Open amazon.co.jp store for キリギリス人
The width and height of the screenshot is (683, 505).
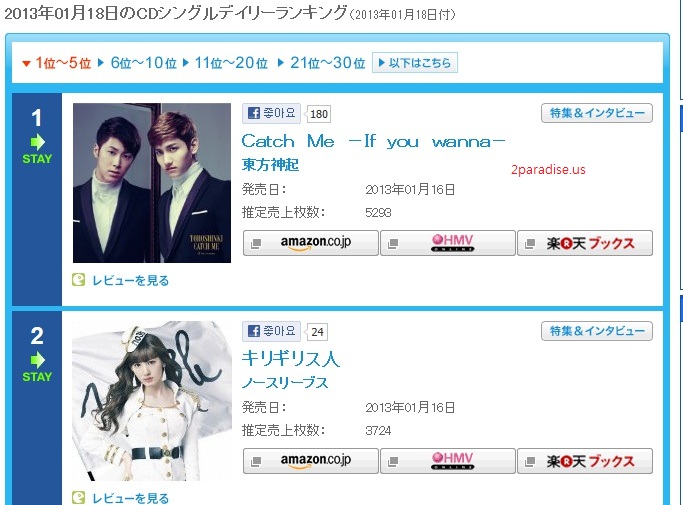[x=311, y=461]
